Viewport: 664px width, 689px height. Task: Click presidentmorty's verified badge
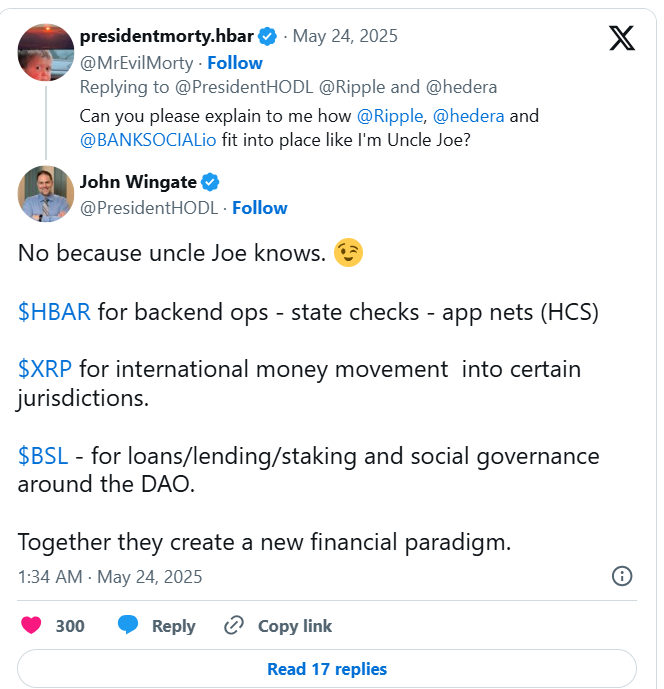tap(268, 37)
